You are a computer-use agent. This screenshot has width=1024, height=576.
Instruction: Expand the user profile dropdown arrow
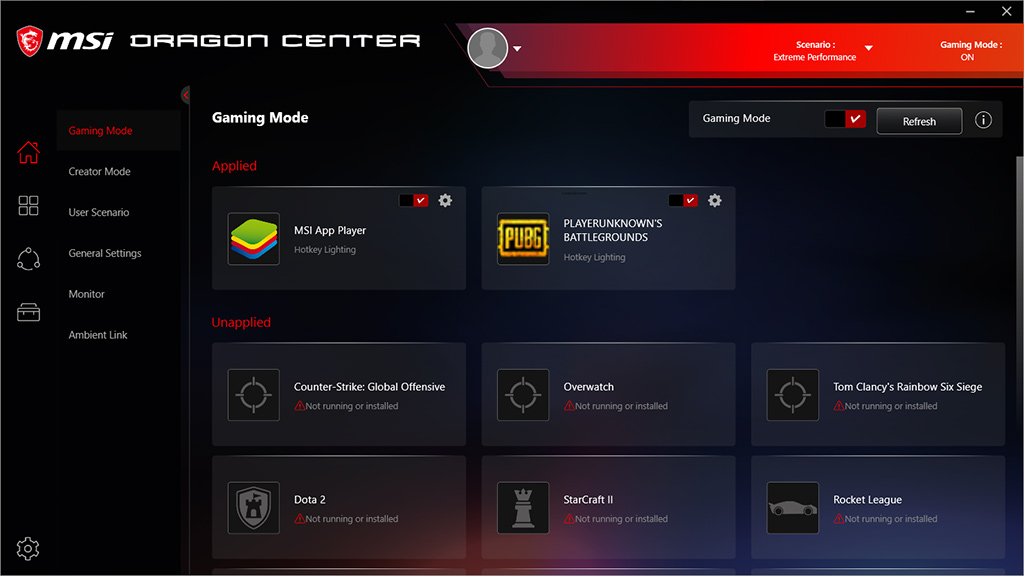(x=517, y=48)
